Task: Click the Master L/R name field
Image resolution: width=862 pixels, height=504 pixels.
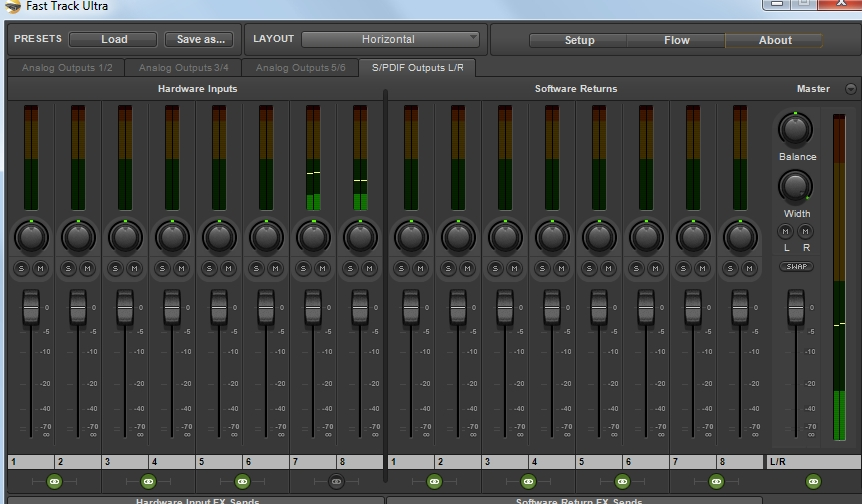Action: (814, 462)
